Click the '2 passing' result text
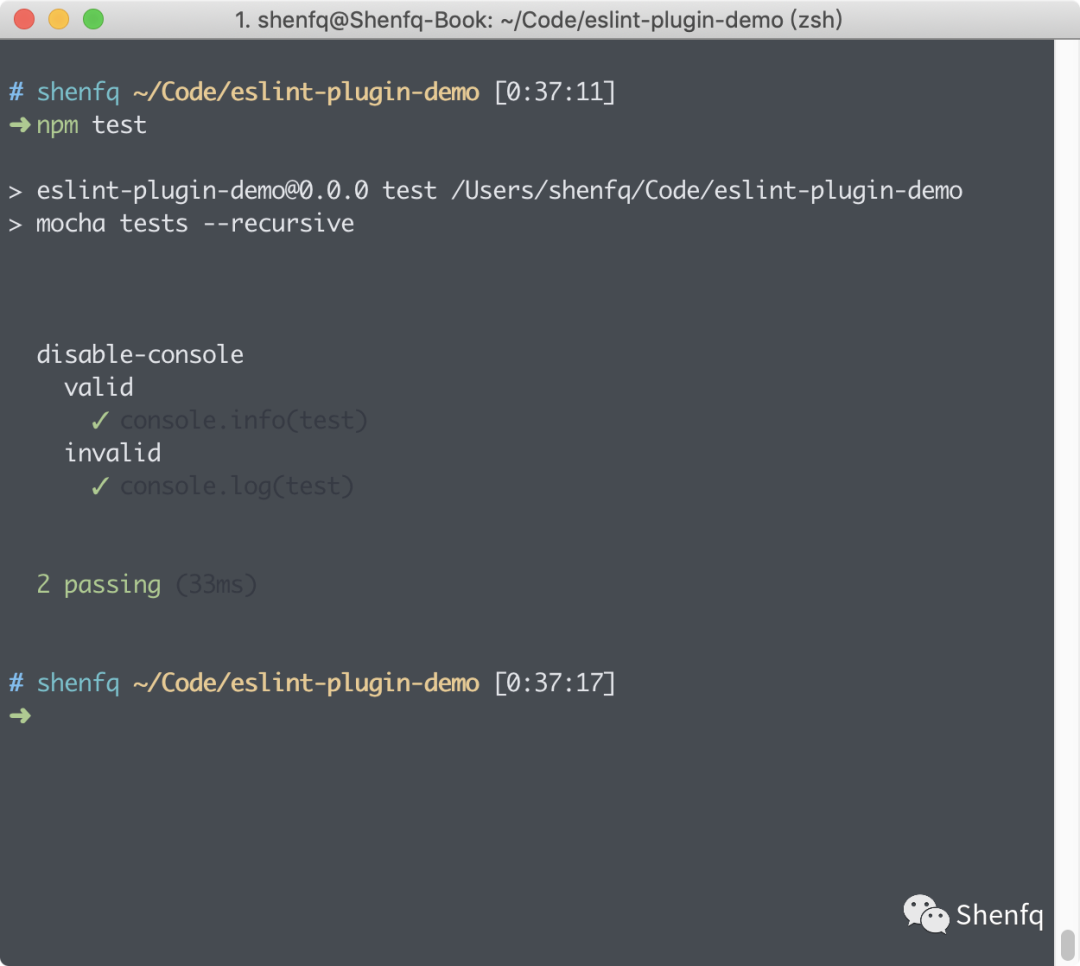1080x966 pixels. tap(98, 584)
